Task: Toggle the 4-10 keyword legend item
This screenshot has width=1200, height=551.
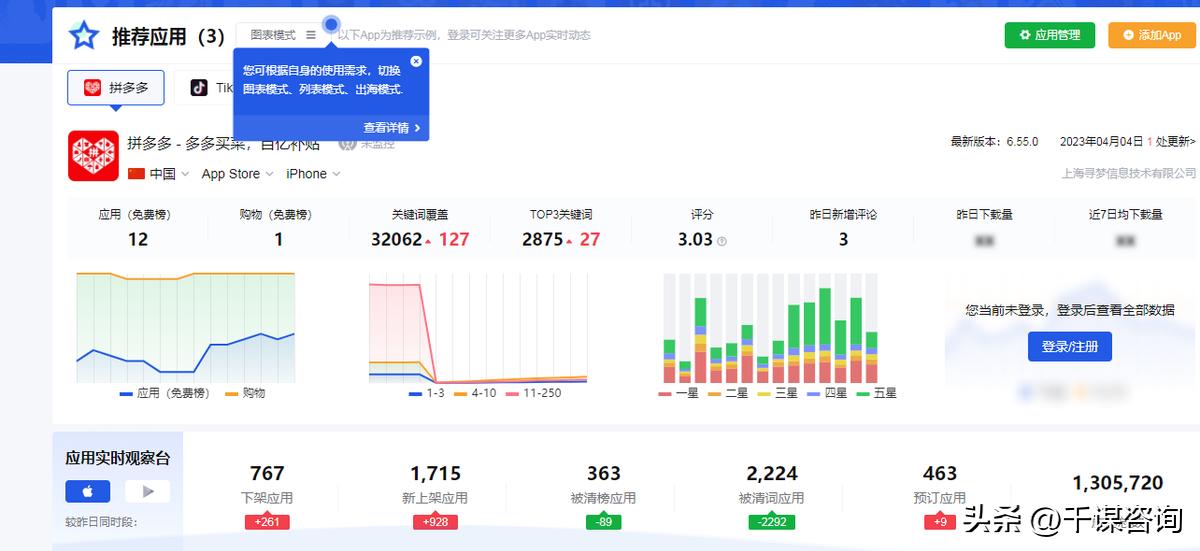Action: (475, 394)
